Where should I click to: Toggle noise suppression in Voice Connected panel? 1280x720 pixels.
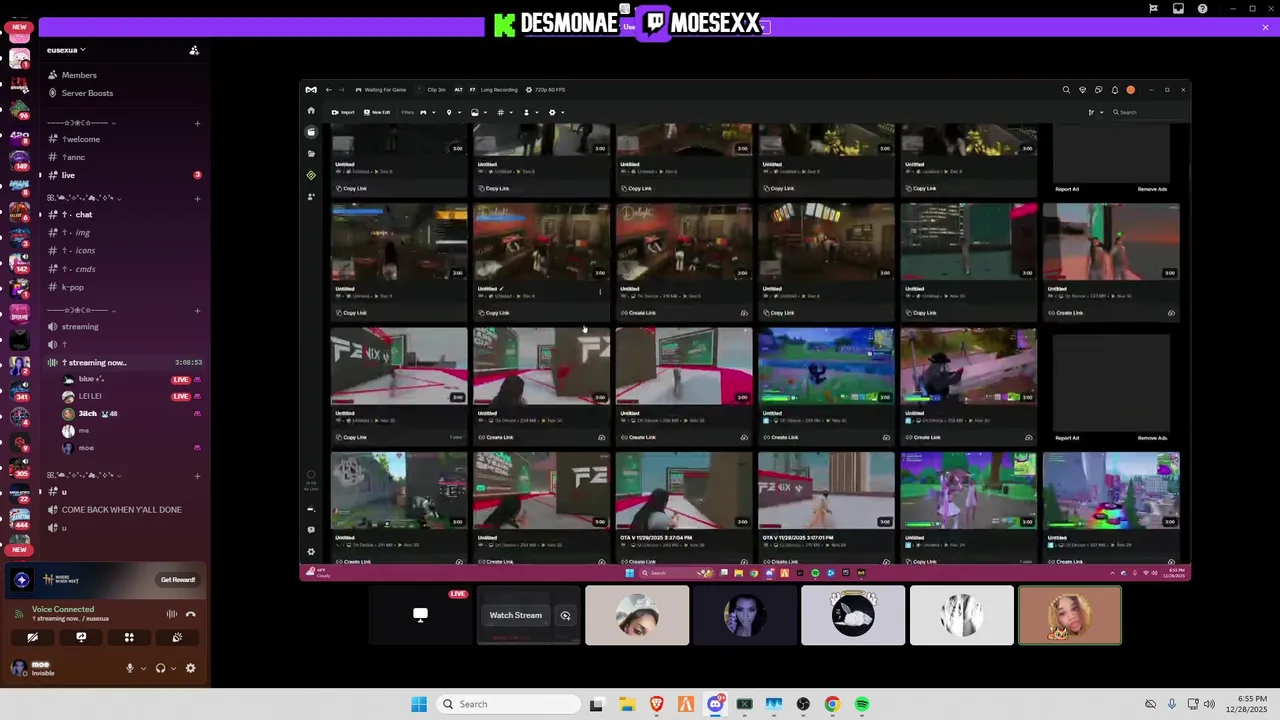pyautogui.click(x=172, y=614)
